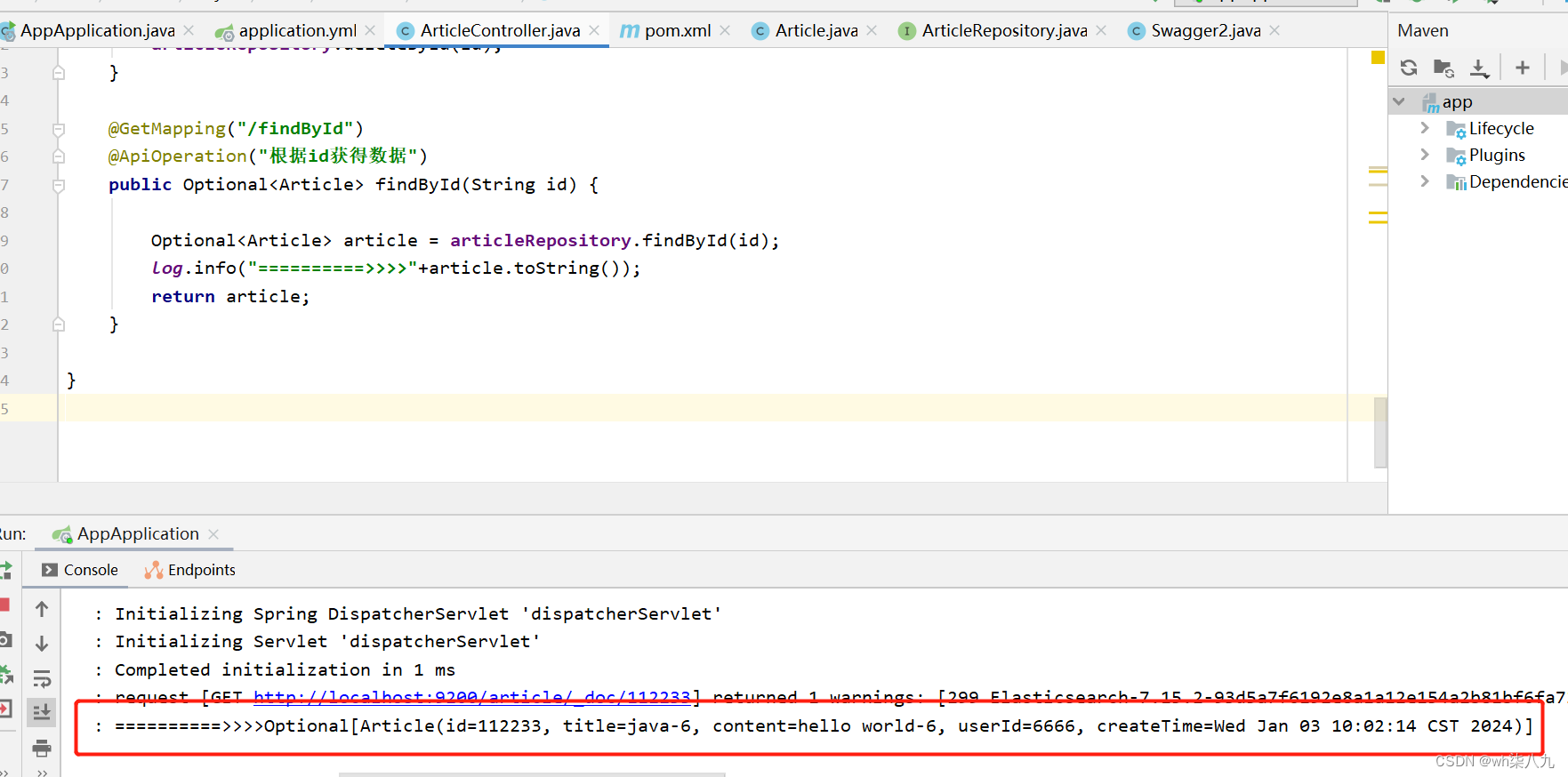This screenshot has width=1568, height=777.
Task: Fold code at the @GetMapping annotation line
Action: coord(59,129)
